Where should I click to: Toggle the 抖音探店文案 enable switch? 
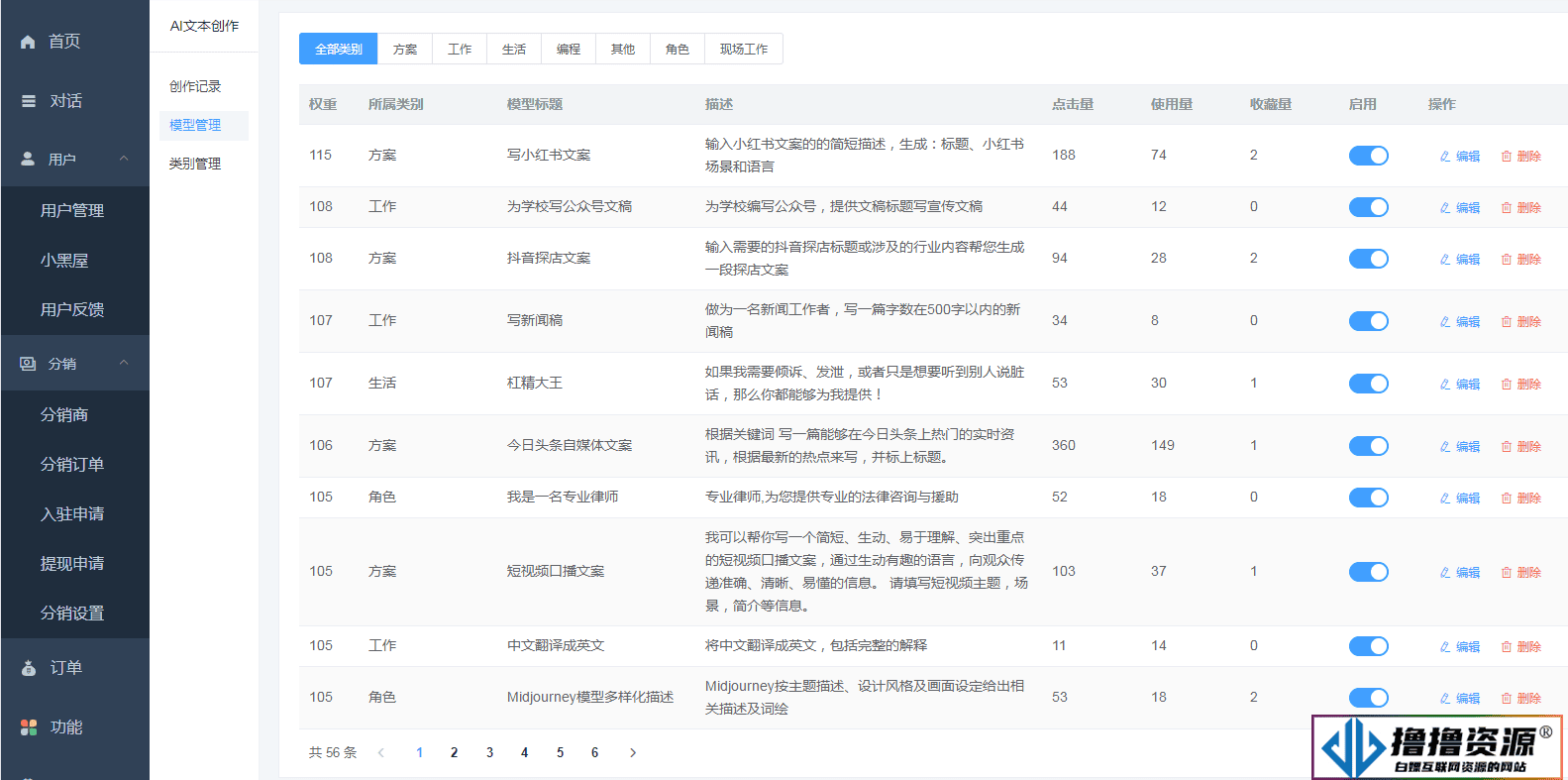pyautogui.click(x=1368, y=259)
